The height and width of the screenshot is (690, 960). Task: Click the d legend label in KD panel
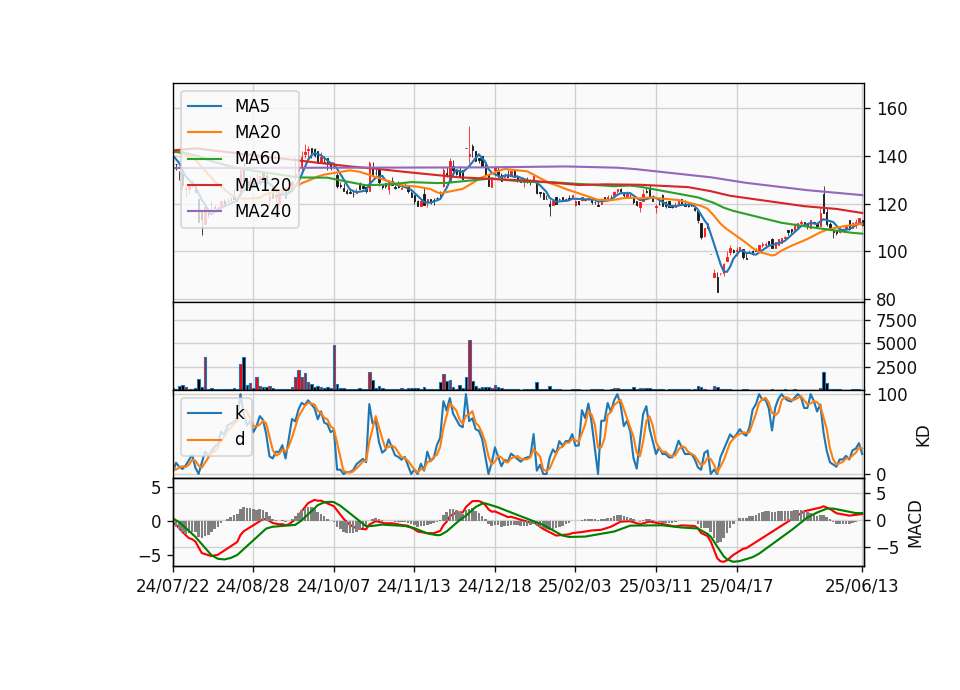[239, 439]
